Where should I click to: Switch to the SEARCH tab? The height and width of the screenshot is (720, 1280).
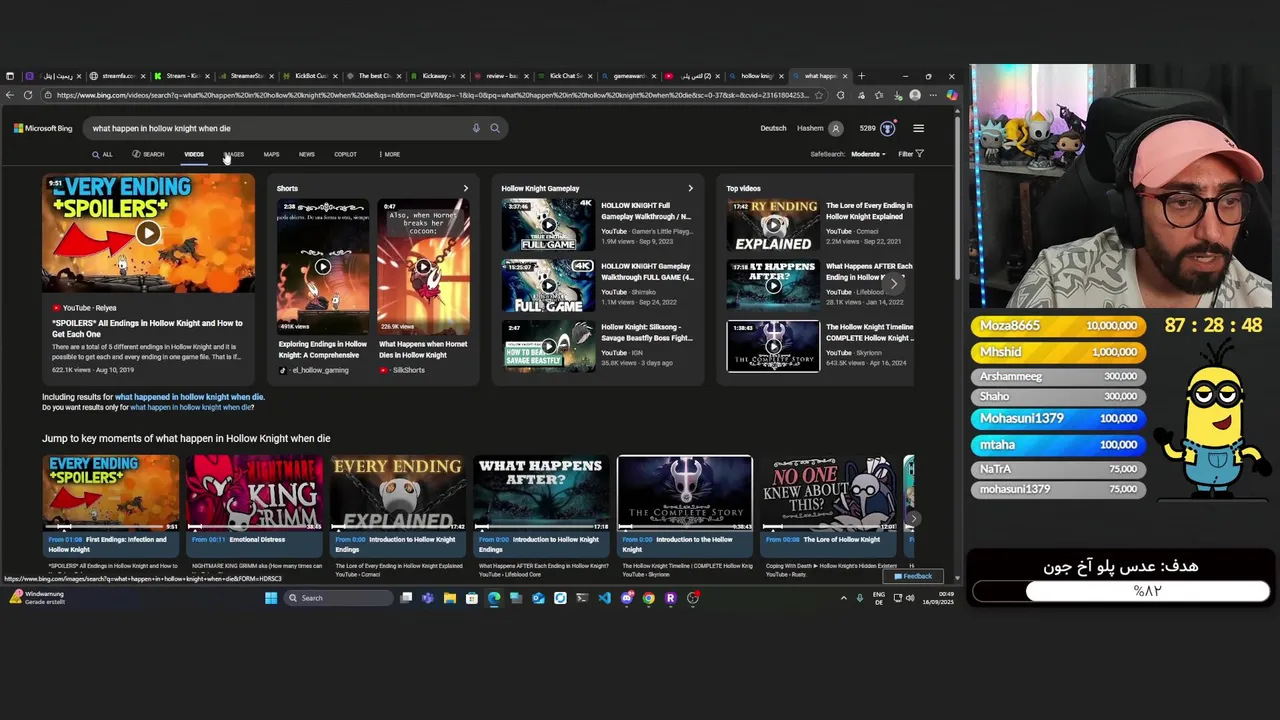tap(148, 154)
